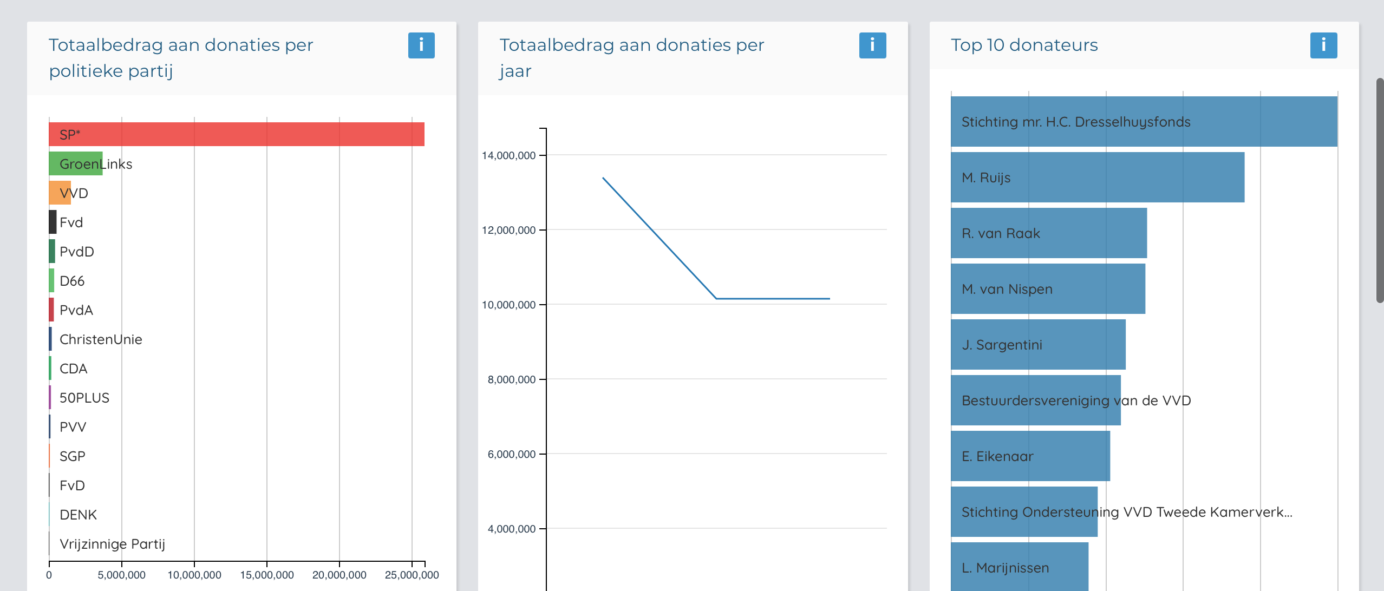Select the black Fvd bar
The width and height of the screenshot is (1384, 591).
(x=53, y=222)
